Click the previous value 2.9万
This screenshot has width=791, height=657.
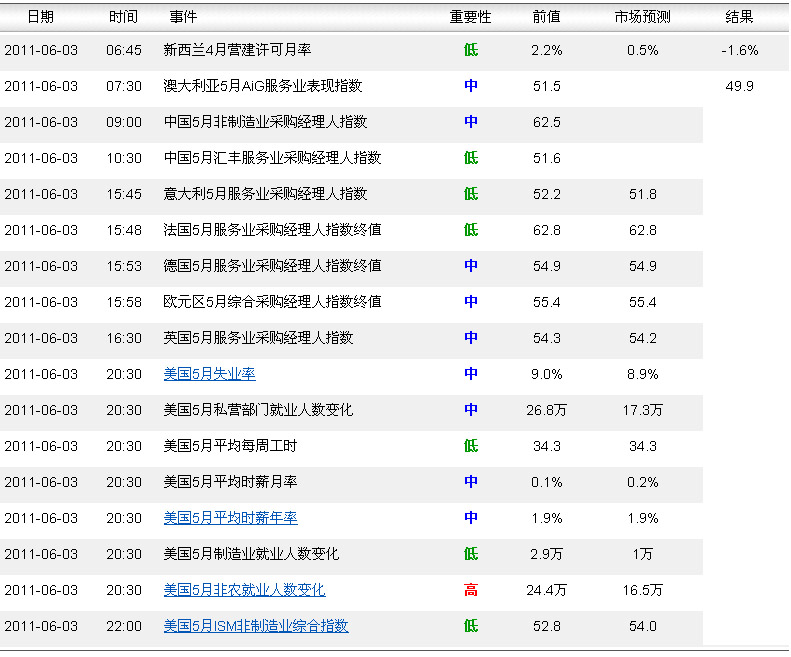(546, 554)
